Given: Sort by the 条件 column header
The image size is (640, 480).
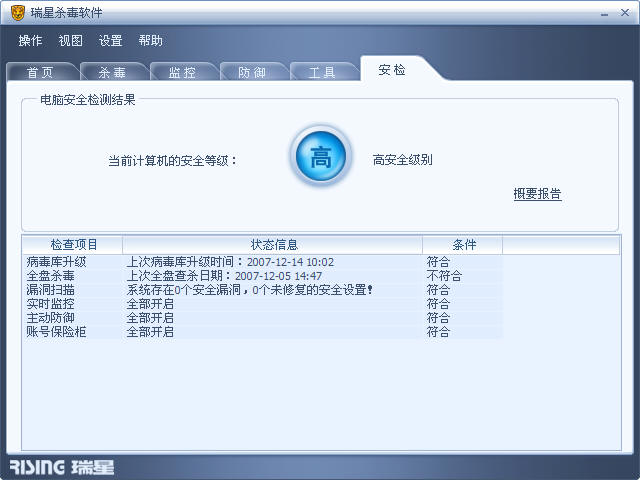Looking at the screenshot, I should [x=463, y=244].
